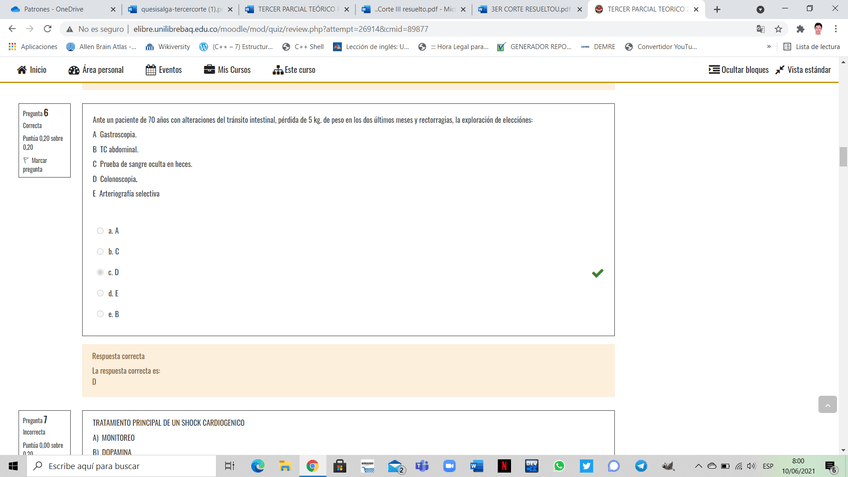Open the Lección de inglés bookmark
The width and height of the screenshot is (848, 477).
coord(371,47)
